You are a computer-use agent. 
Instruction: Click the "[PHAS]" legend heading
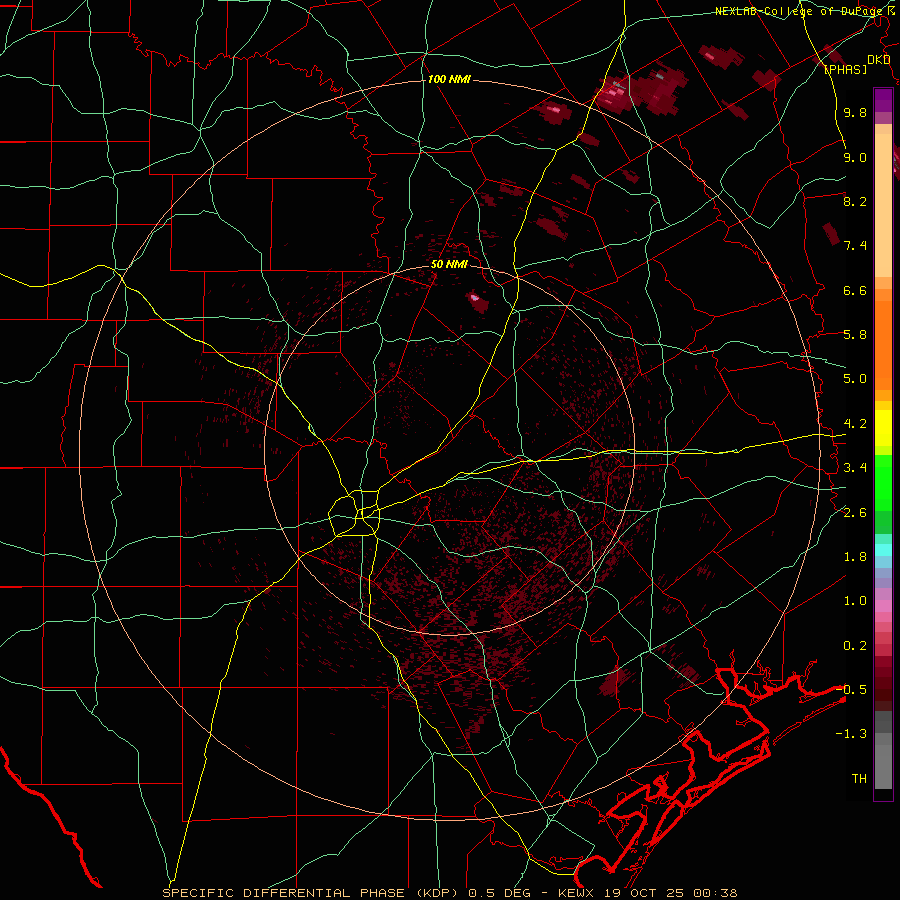845,69
